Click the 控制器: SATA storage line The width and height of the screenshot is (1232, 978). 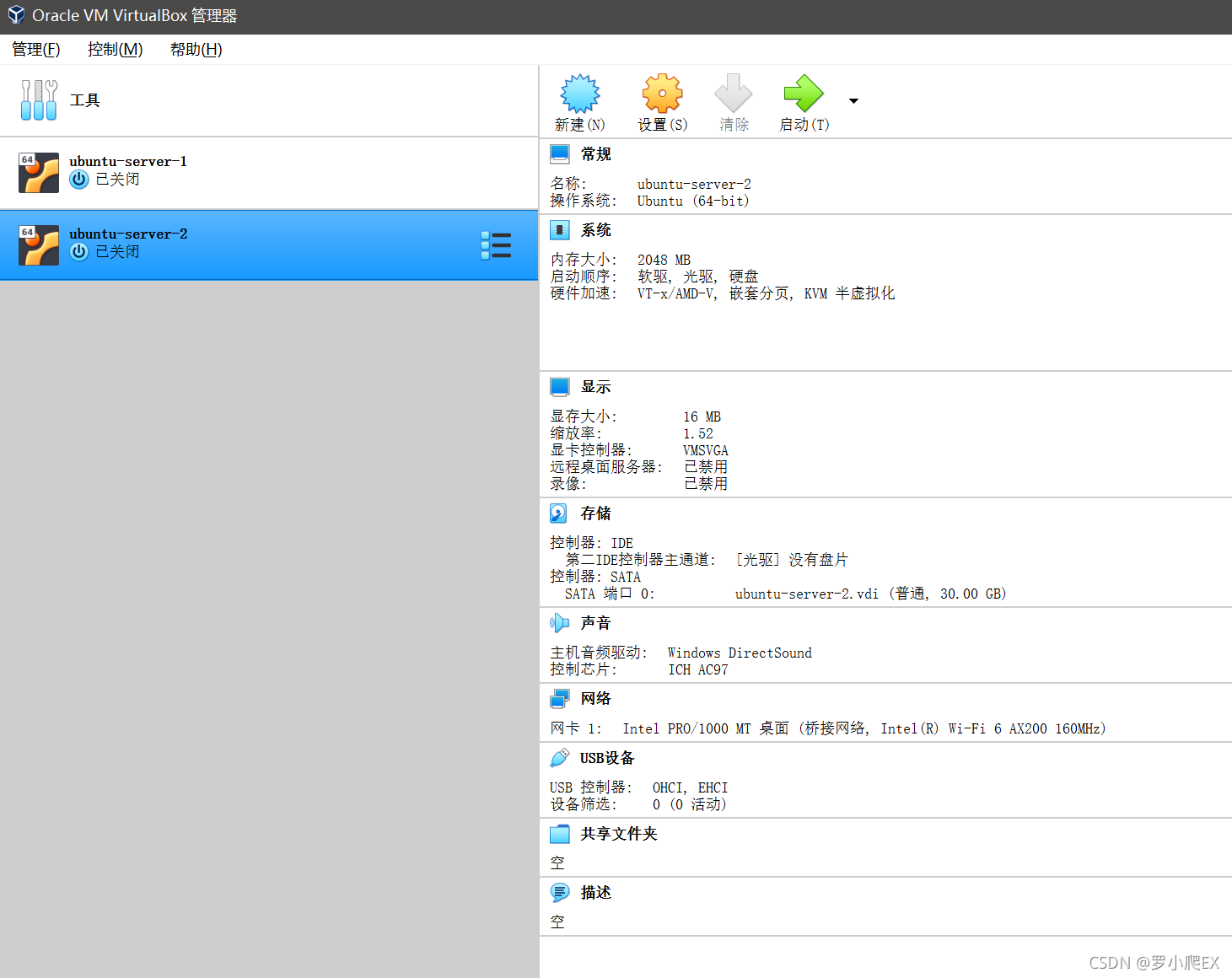(x=595, y=577)
